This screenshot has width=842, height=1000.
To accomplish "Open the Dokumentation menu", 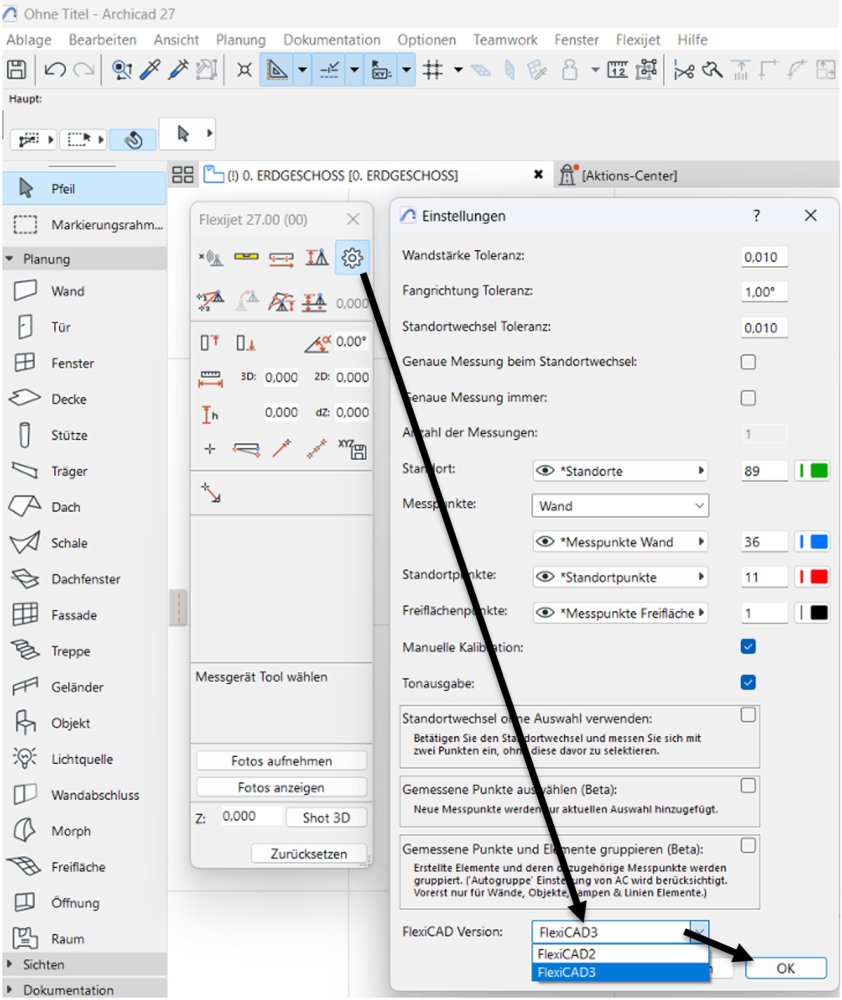I will click(x=332, y=40).
